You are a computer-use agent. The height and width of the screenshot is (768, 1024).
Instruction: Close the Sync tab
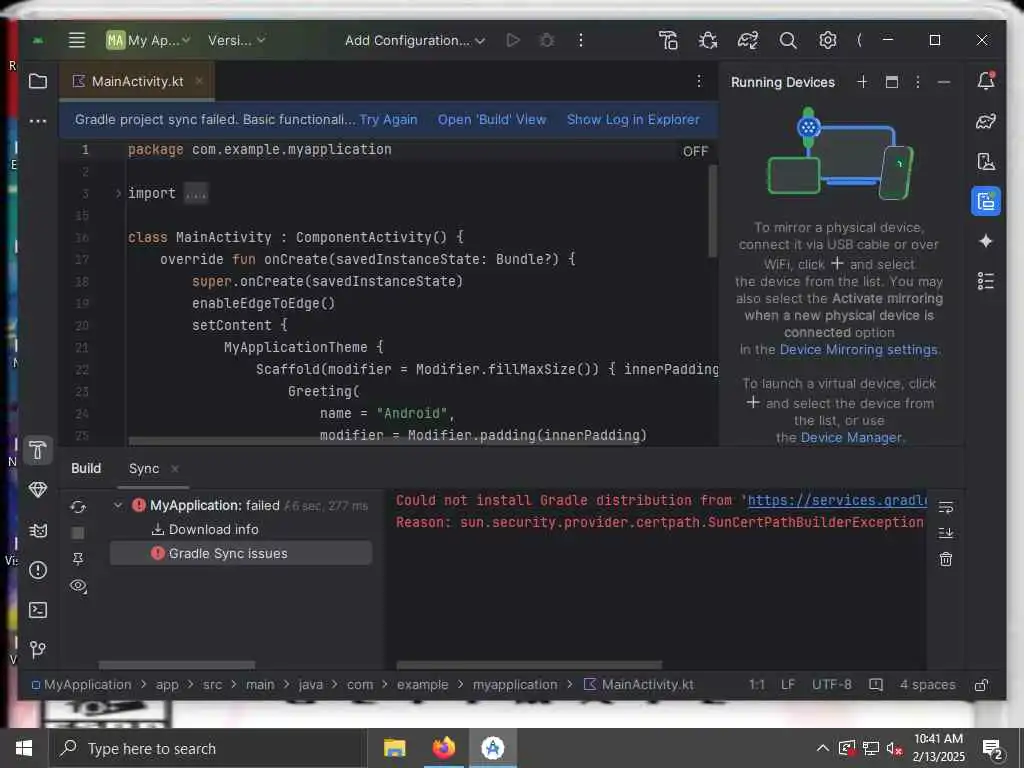click(174, 469)
